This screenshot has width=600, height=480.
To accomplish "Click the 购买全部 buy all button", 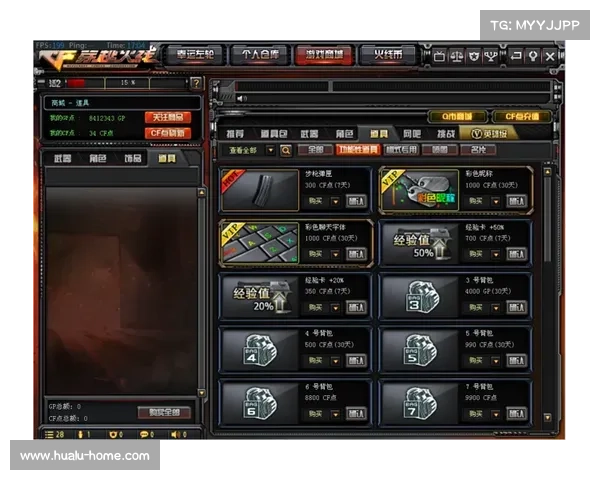I will click(x=164, y=412).
